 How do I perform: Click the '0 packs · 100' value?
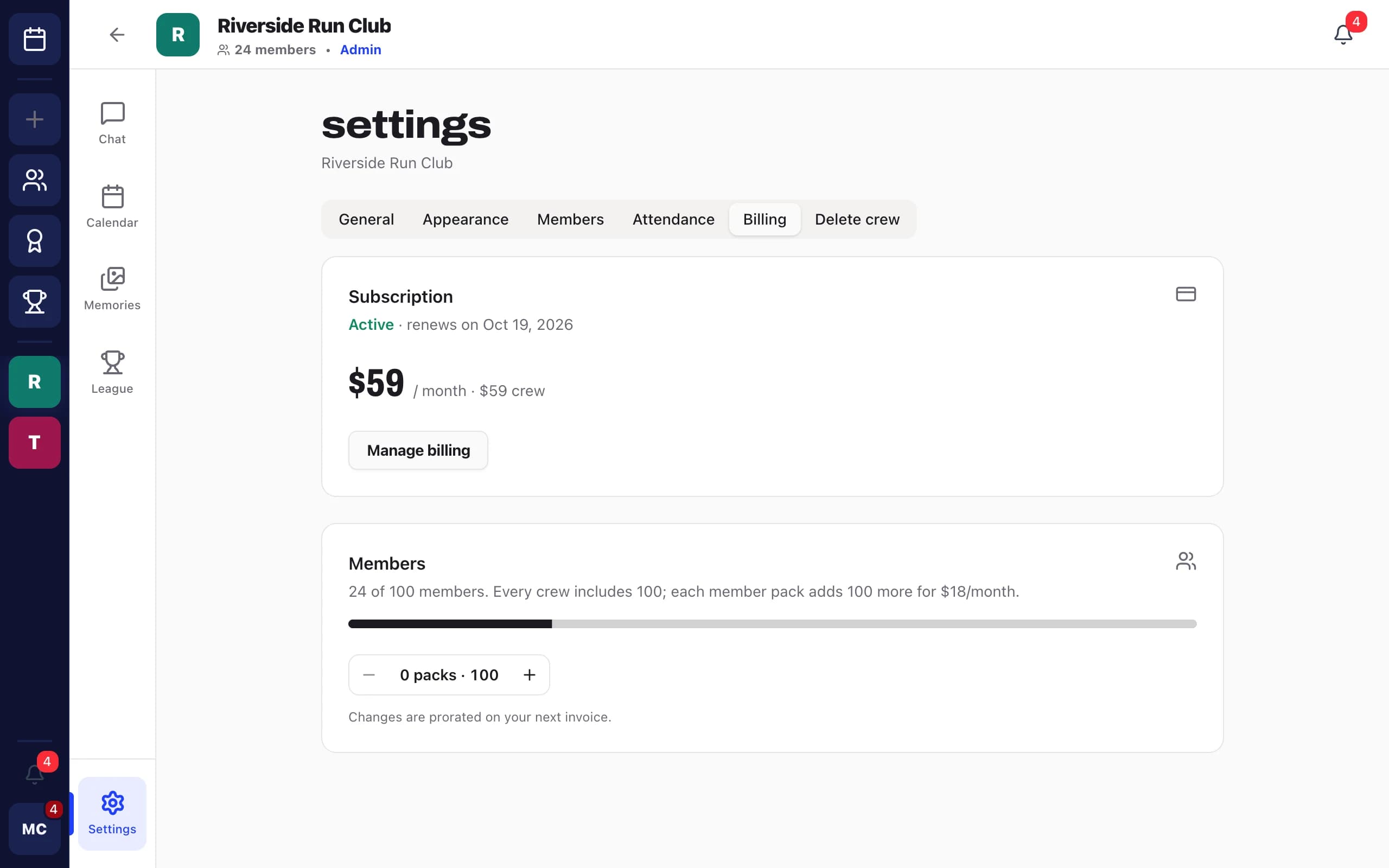click(x=449, y=675)
